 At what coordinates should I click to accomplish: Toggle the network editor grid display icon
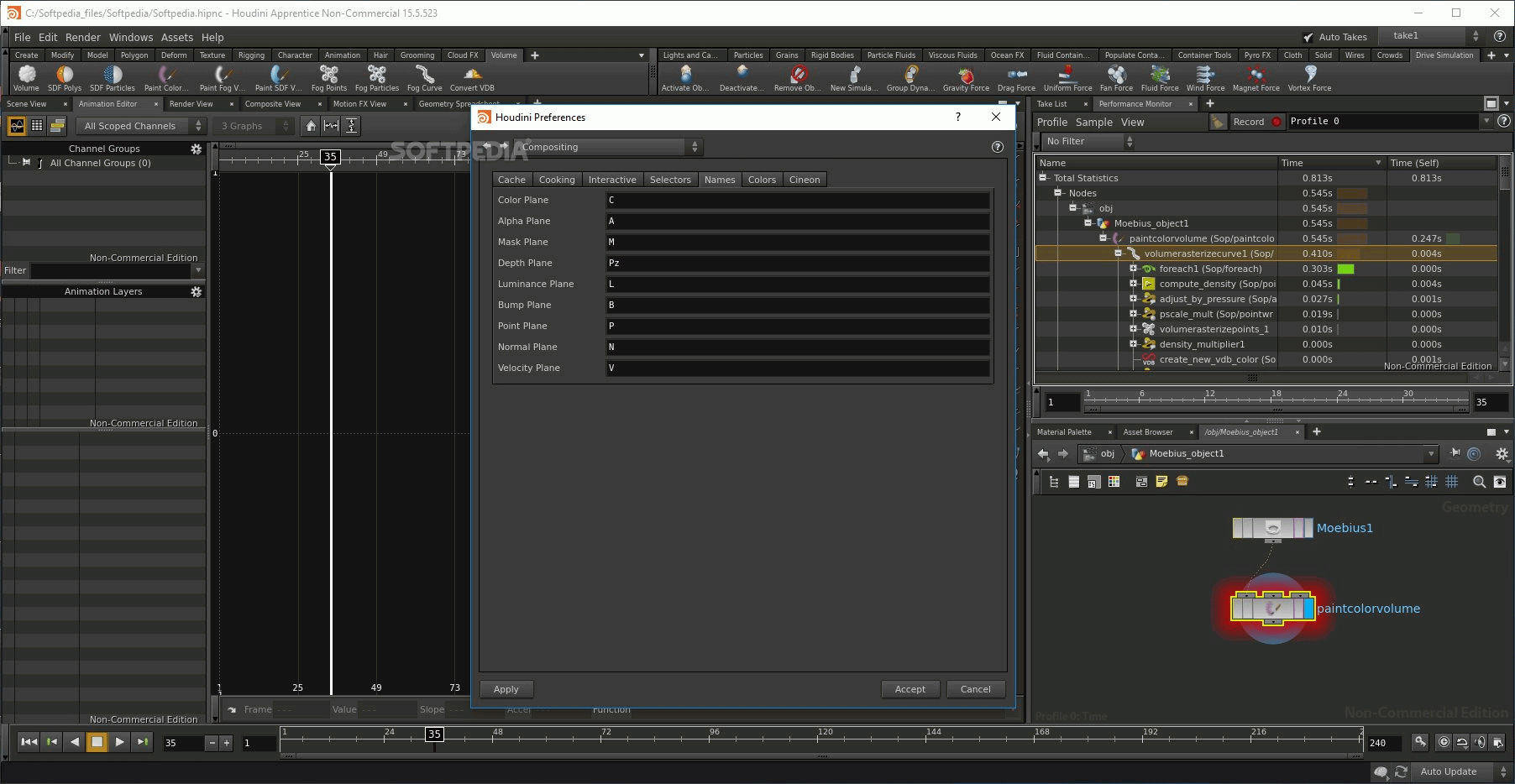point(1451,482)
